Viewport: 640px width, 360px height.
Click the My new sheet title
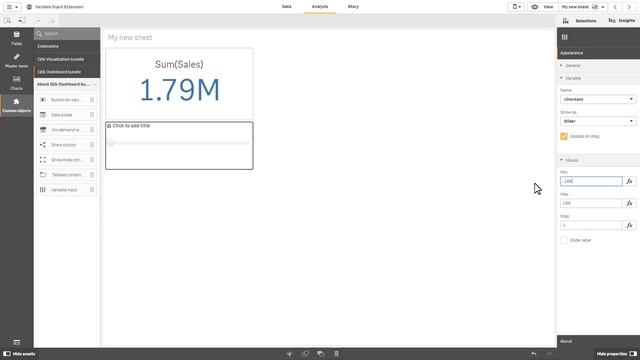point(130,38)
